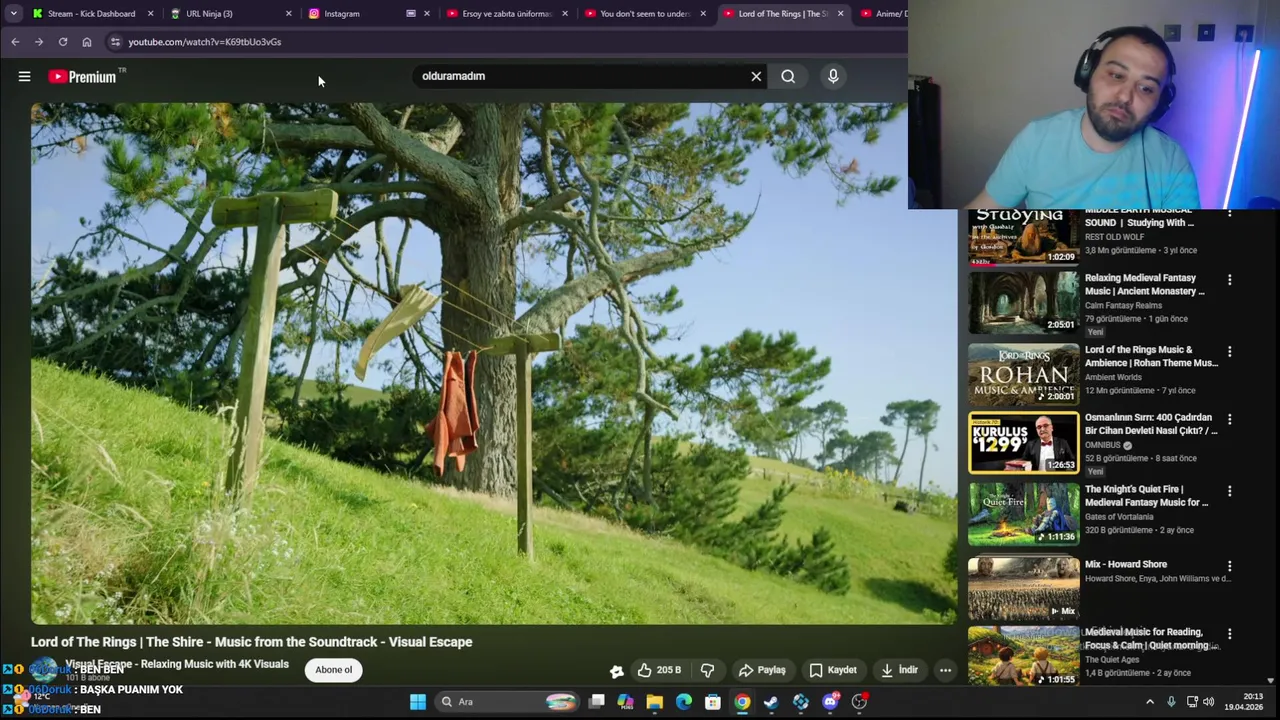Close the Instagram tab
The image size is (1280, 720).
tap(426, 14)
